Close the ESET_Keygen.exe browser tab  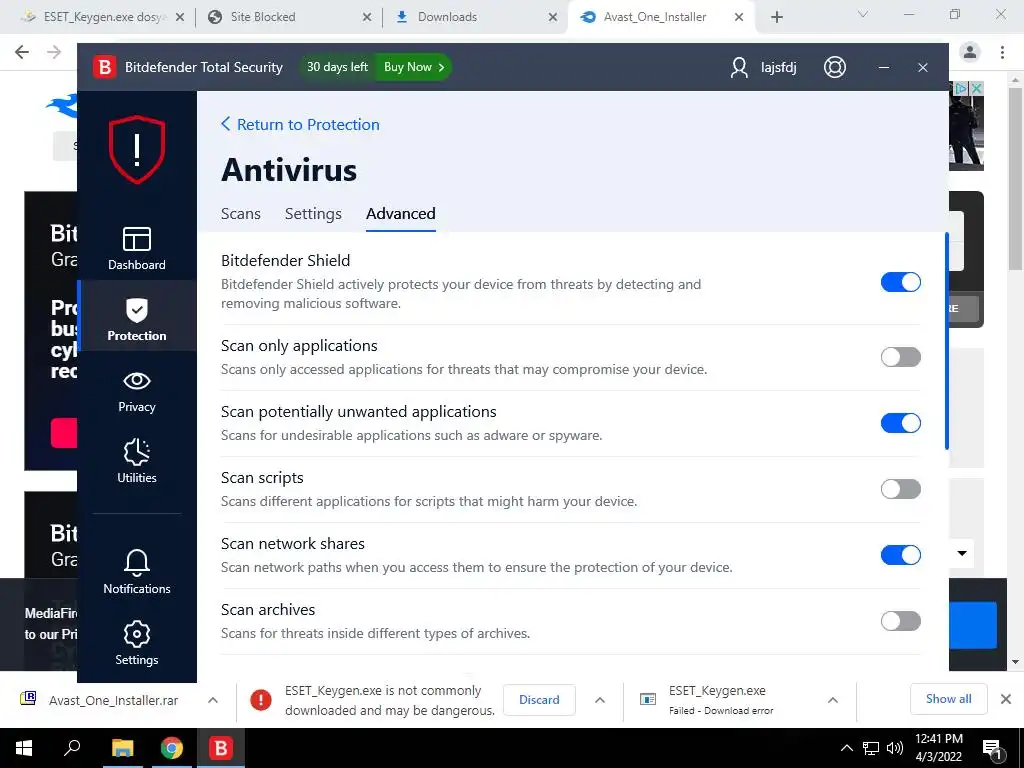(x=180, y=17)
